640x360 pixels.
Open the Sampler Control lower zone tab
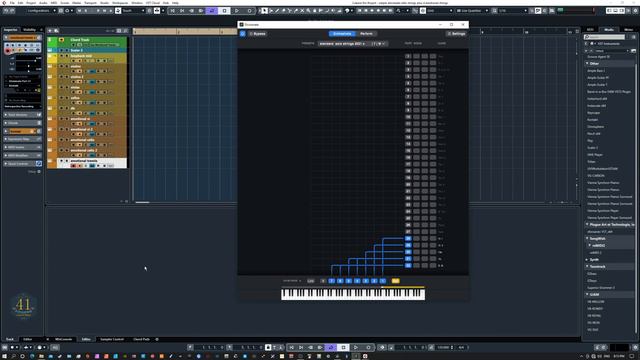coord(112,339)
